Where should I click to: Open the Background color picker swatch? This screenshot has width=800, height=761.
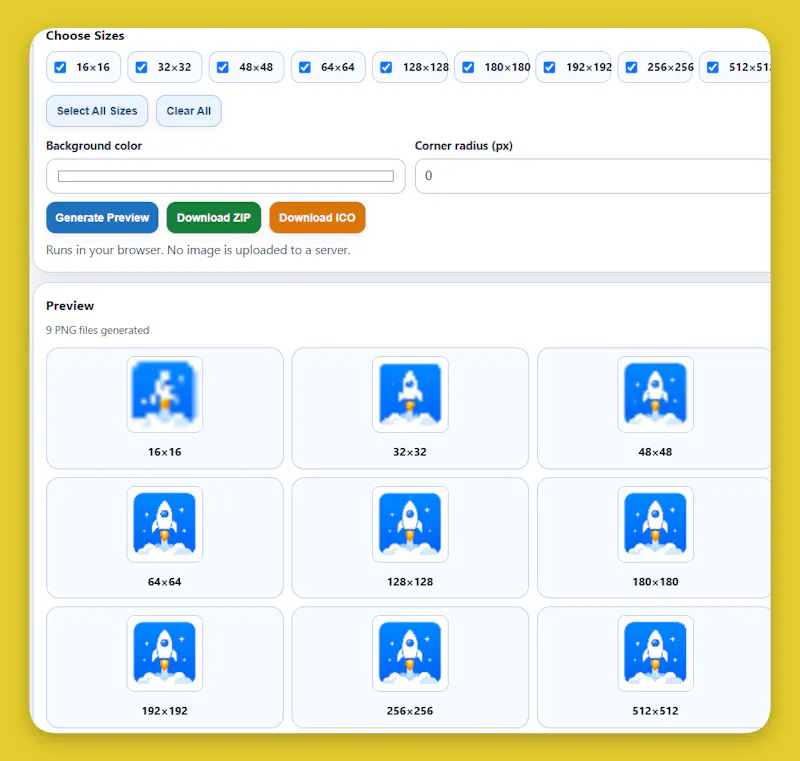click(226, 176)
